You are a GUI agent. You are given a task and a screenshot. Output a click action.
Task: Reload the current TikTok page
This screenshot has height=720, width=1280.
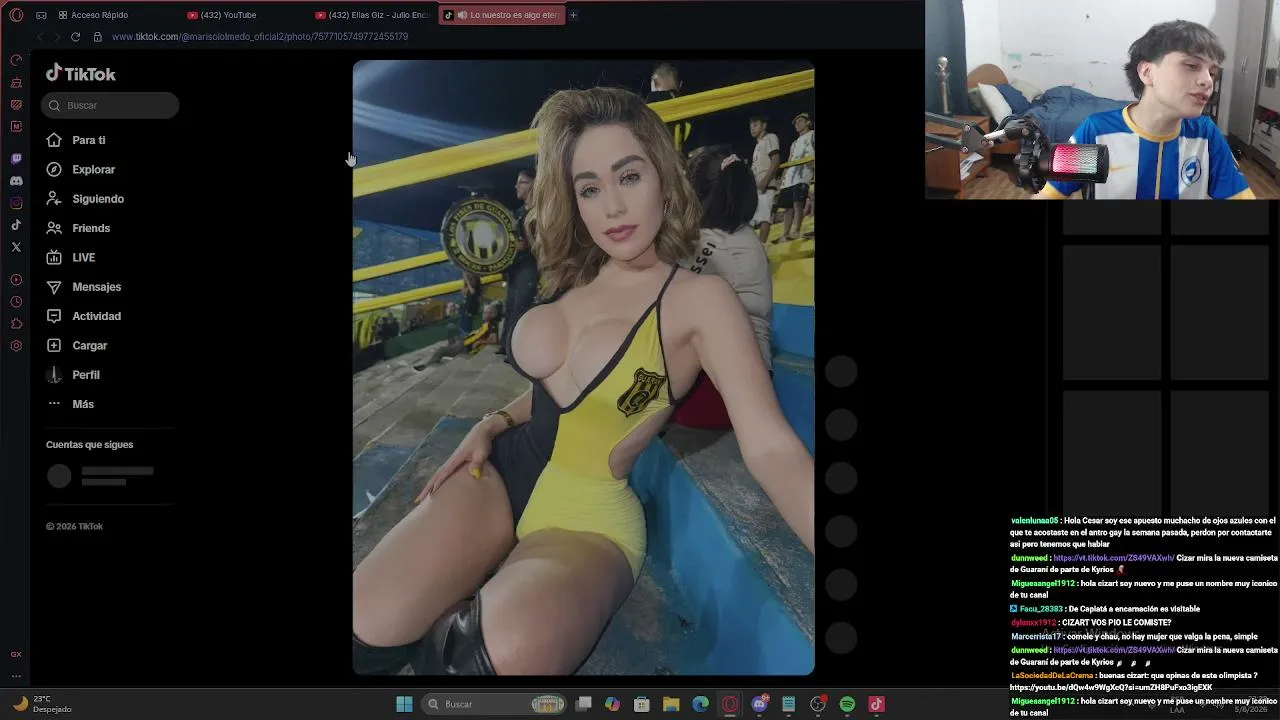pyautogui.click(x=75, y=37)
